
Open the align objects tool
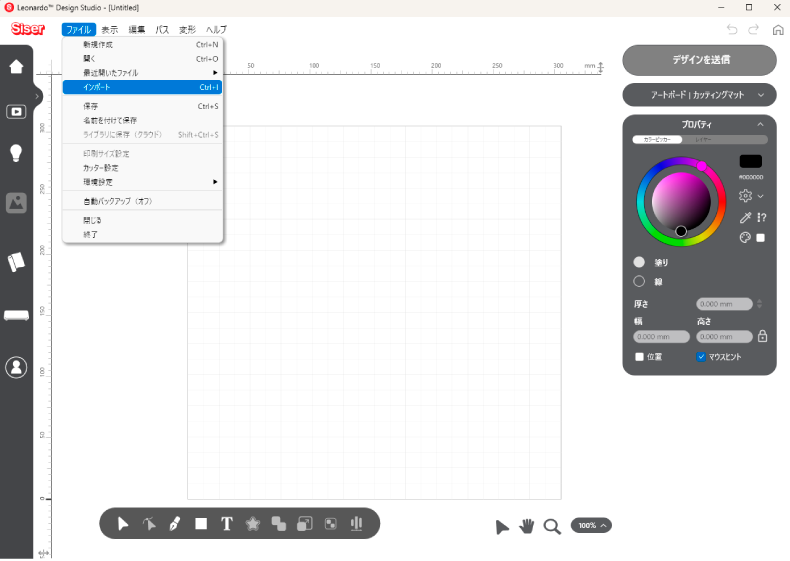[356, 524]
